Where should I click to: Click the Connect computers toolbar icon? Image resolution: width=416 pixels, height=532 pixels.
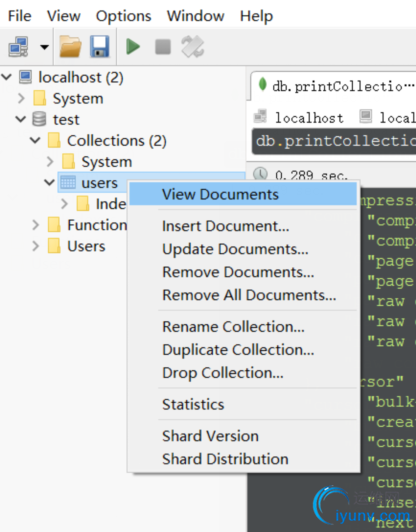coord(18,46)
